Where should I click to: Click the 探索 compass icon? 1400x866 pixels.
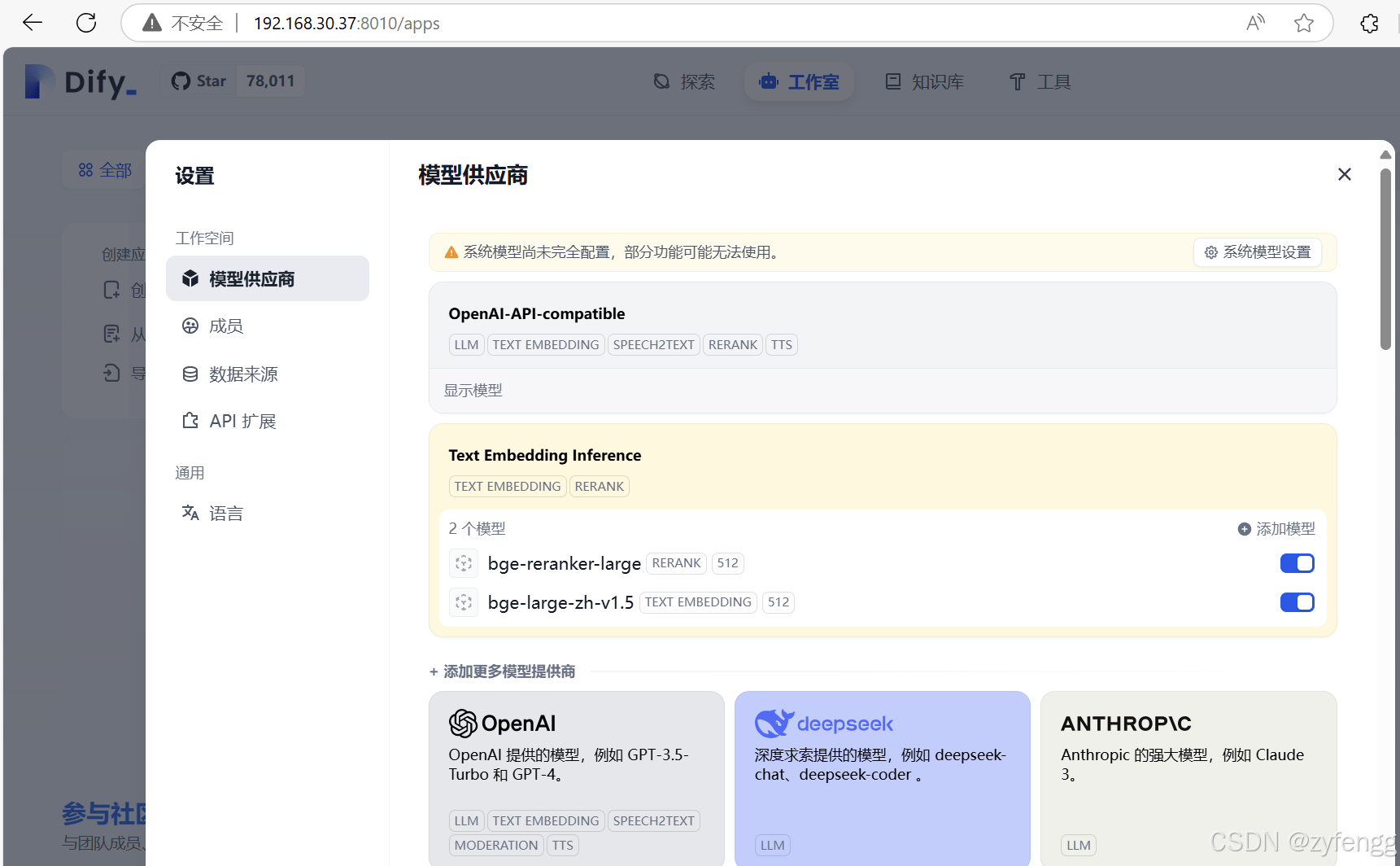click(662, 81)
